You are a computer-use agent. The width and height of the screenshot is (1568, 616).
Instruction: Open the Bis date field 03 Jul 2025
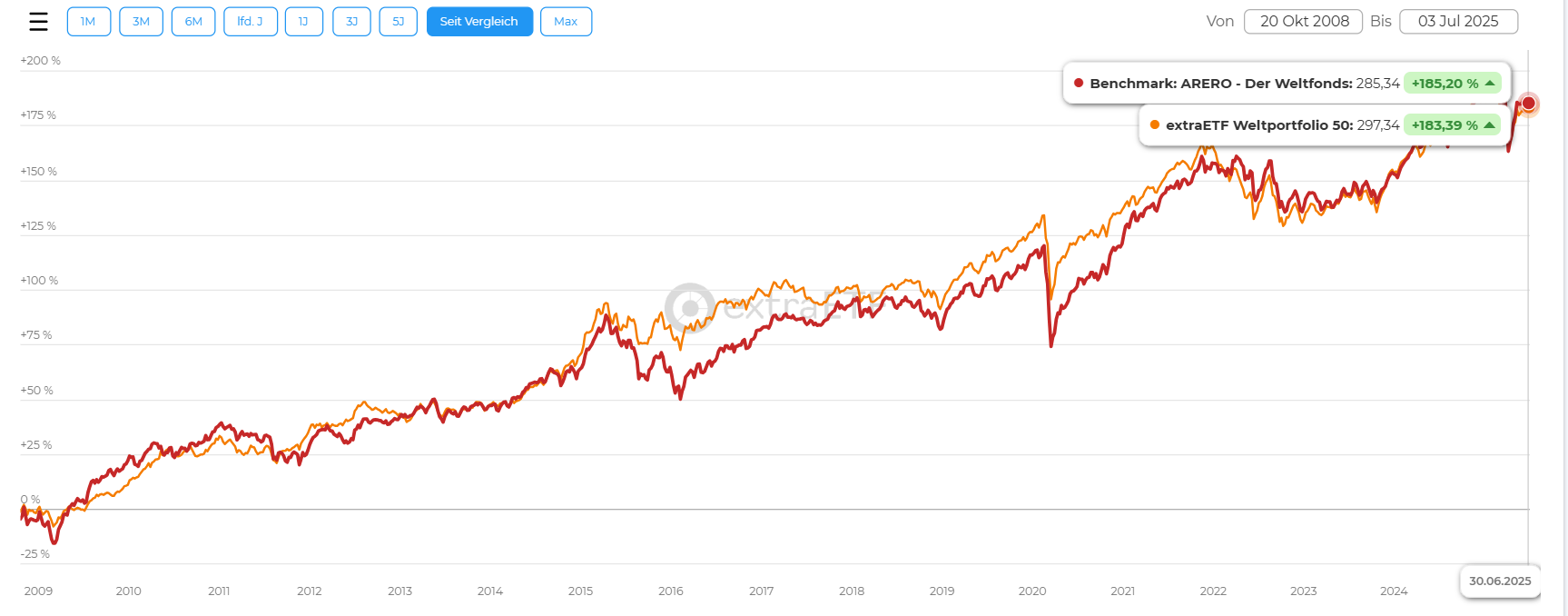[1458, 22]
